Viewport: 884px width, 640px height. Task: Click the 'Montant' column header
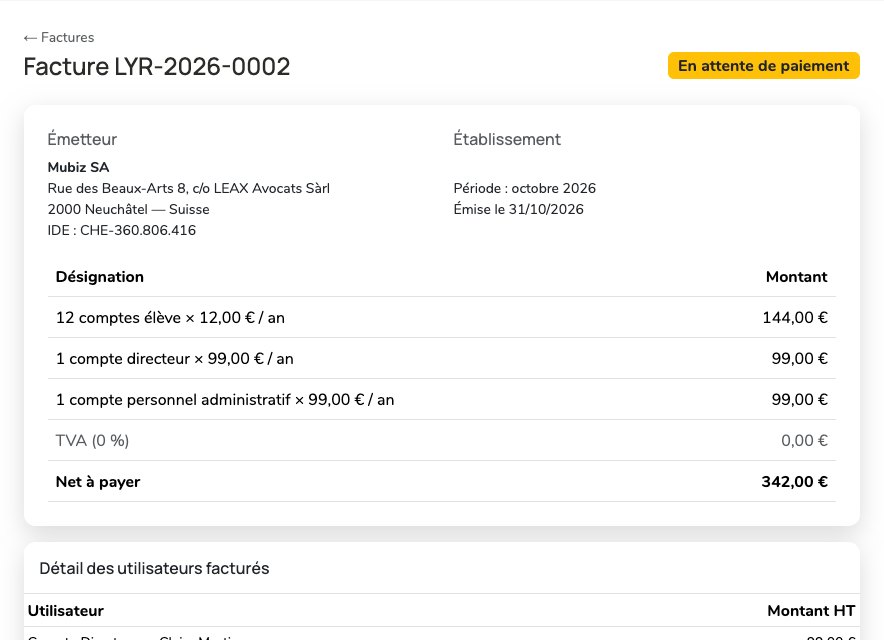click(x=796, y=277)
